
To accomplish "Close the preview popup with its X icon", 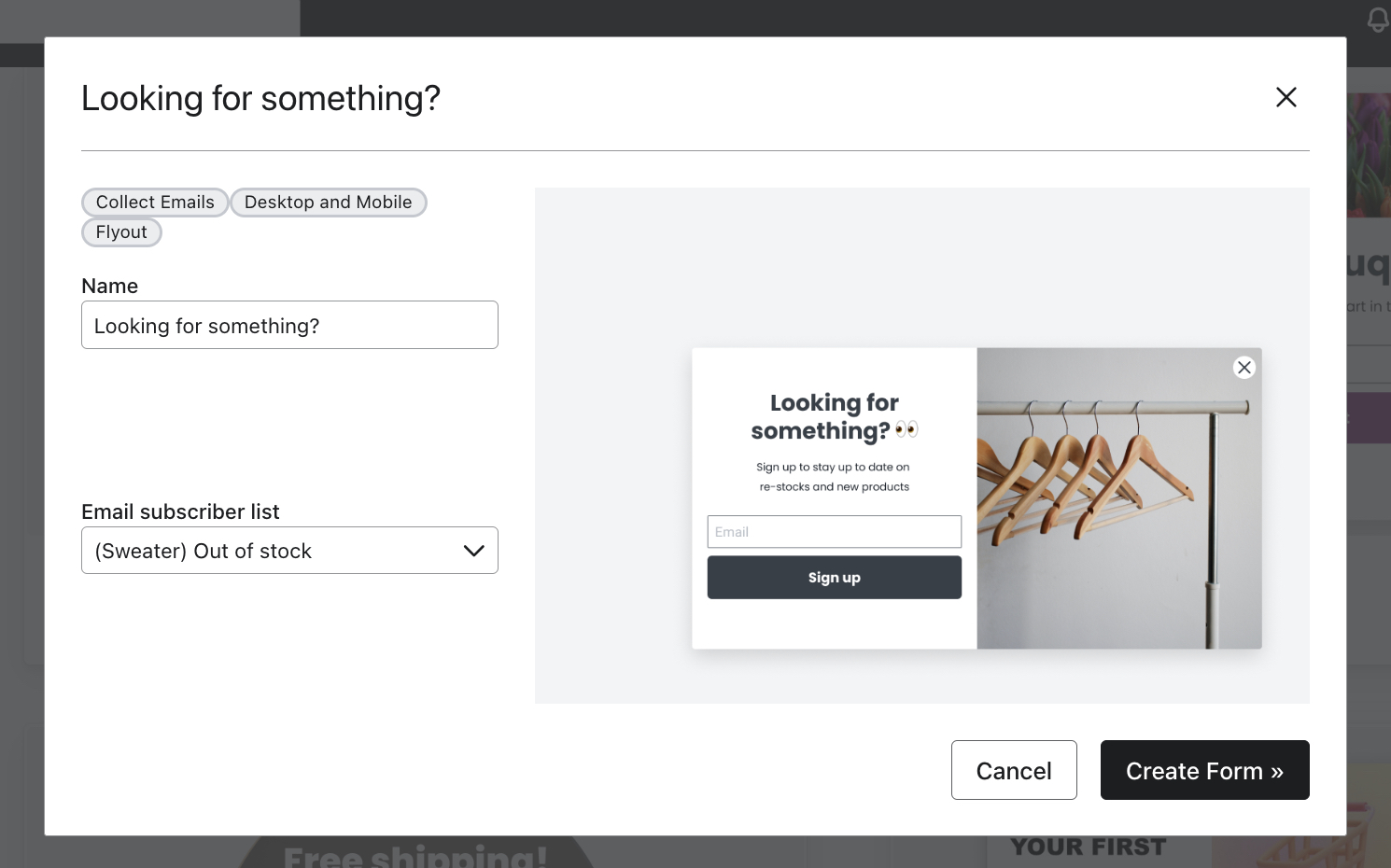I will pos(1243,367).
